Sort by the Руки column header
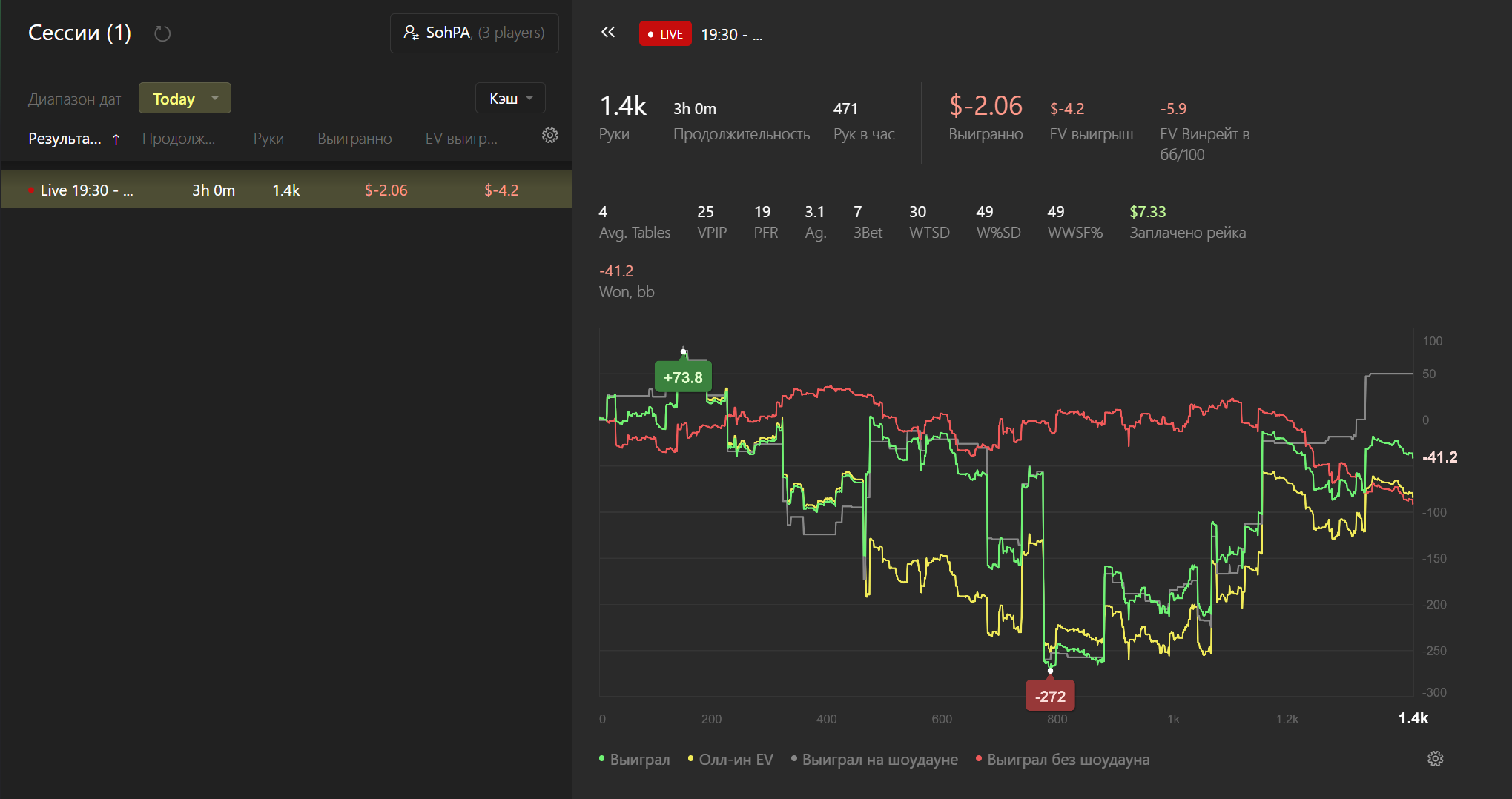The image size is (1512, 799). [268, 139]
